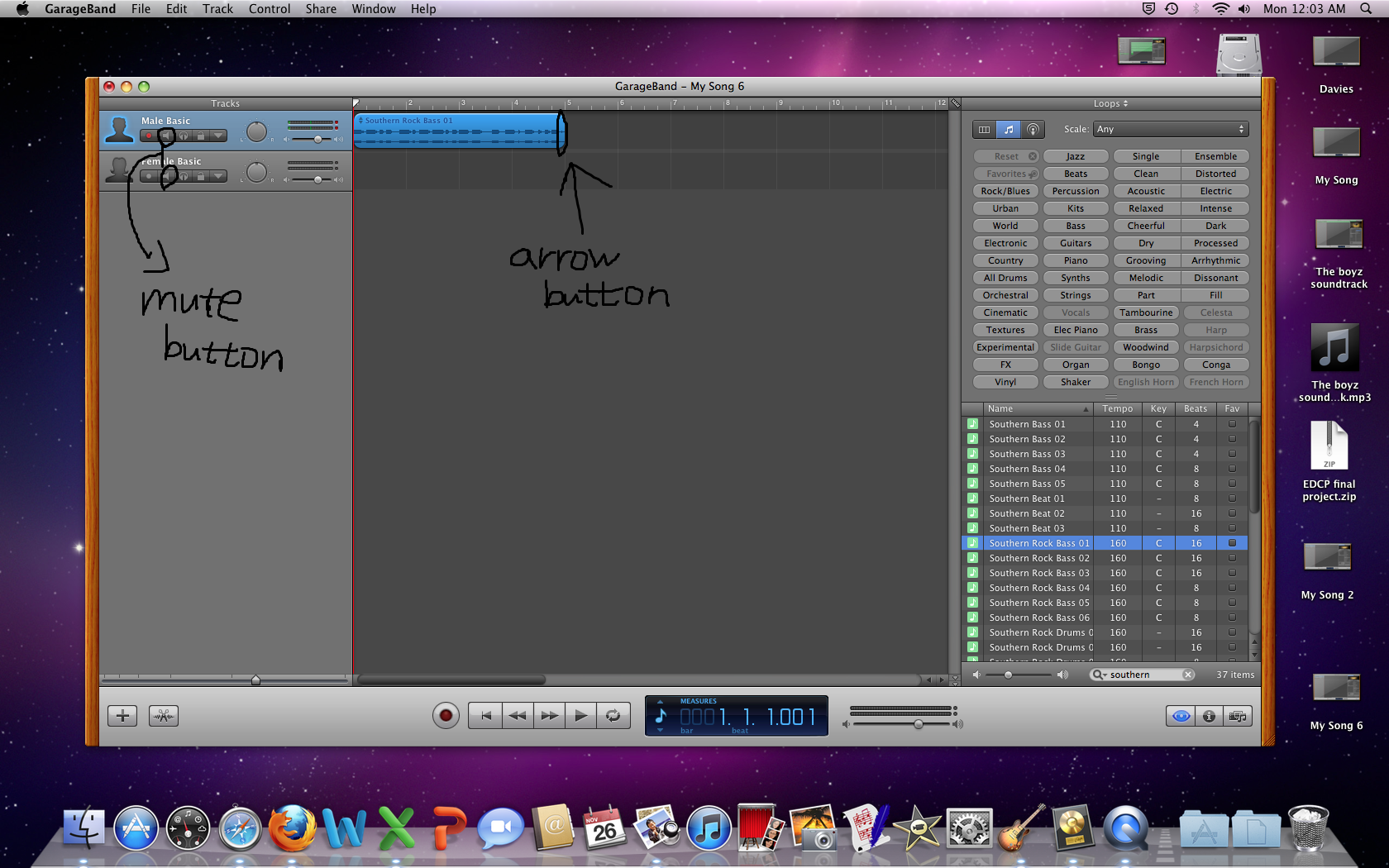Screen dimensions: 1389x868
Task: Open the Loops library header dropdown
Action: click(x=1110, y=104)
